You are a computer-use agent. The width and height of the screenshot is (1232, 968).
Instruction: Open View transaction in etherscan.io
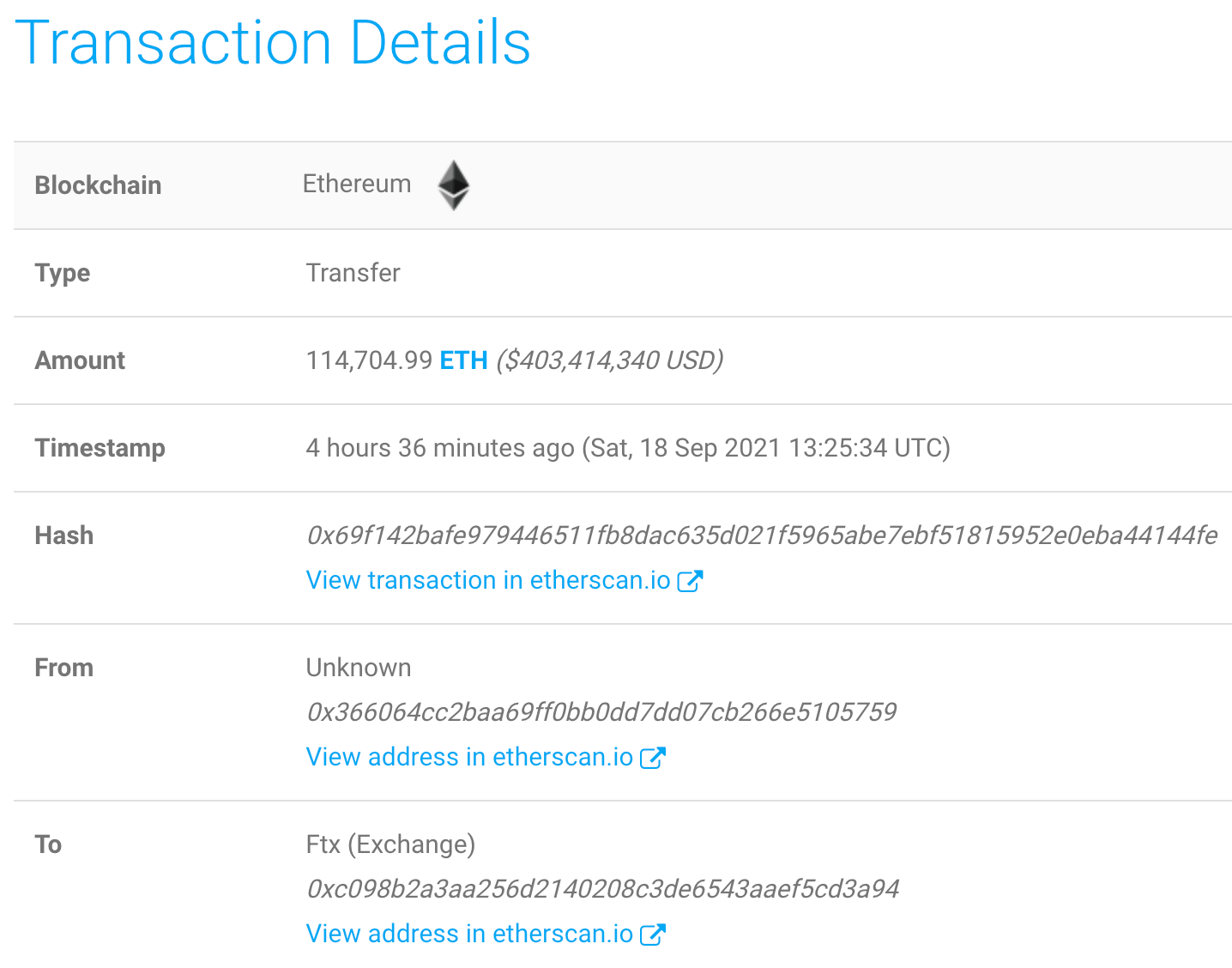pos(487,580)
